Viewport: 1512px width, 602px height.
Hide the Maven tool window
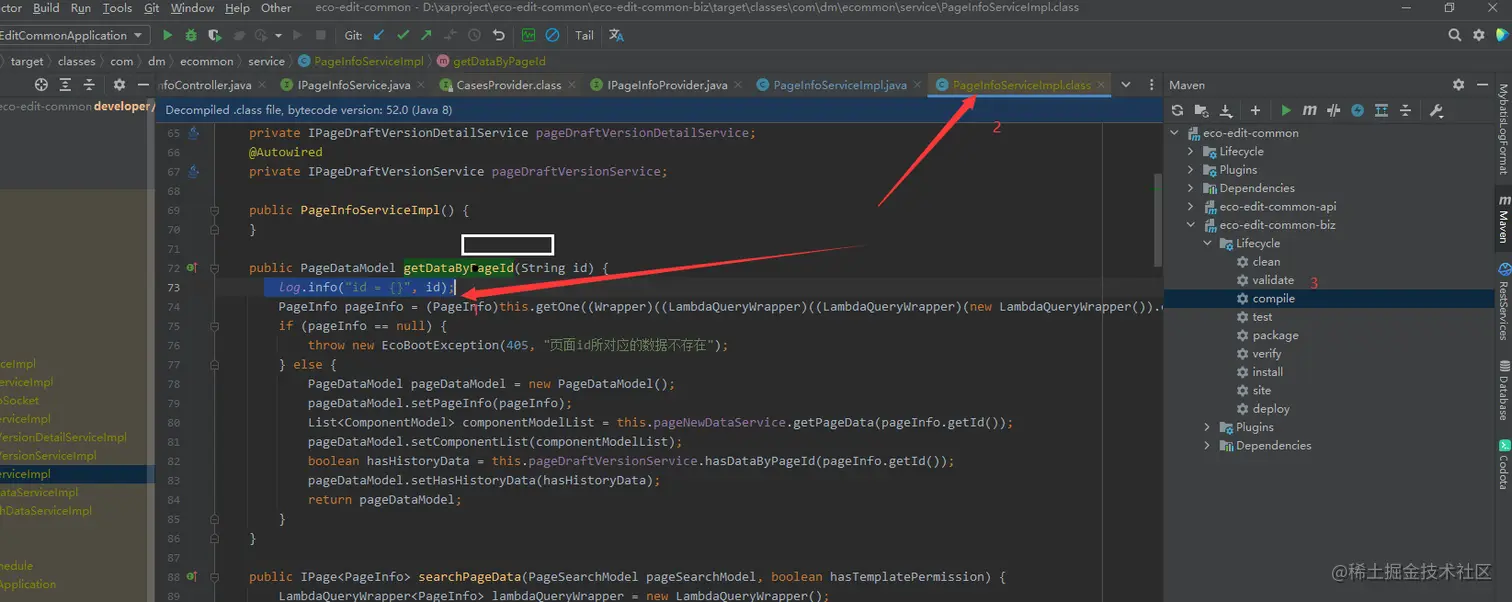(1480, 85)
